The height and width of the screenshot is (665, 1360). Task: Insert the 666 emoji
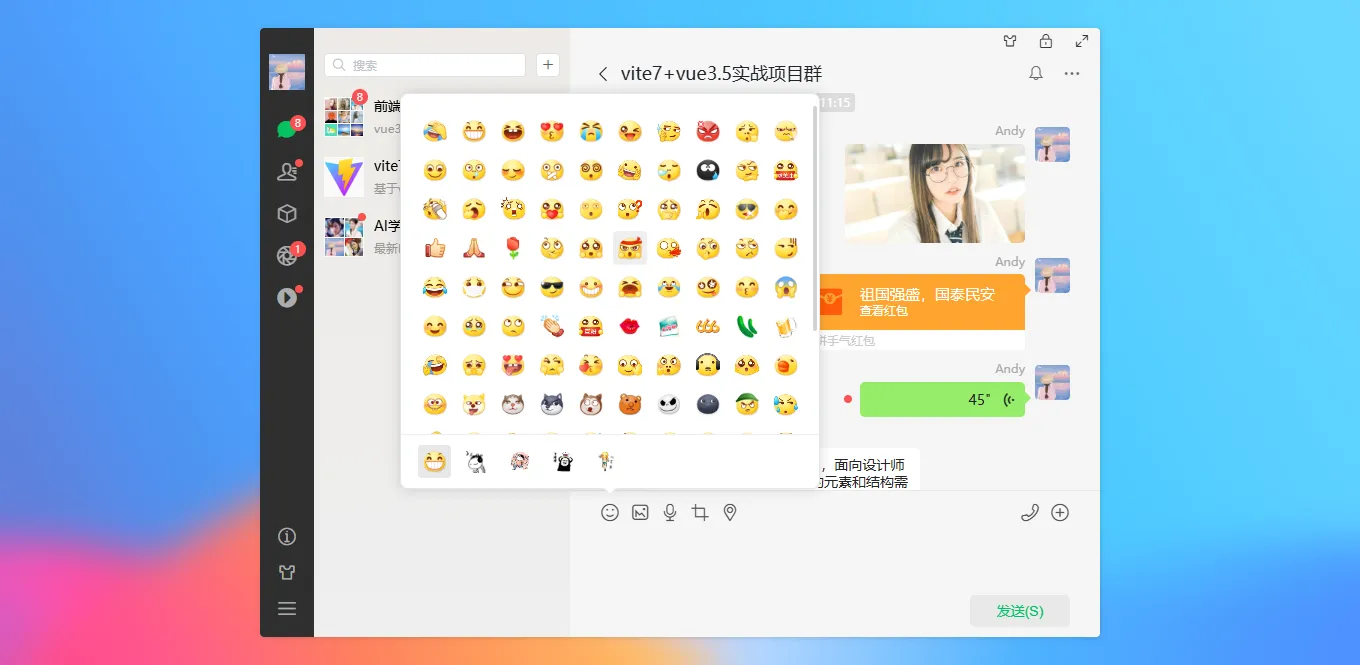point(708,326)
